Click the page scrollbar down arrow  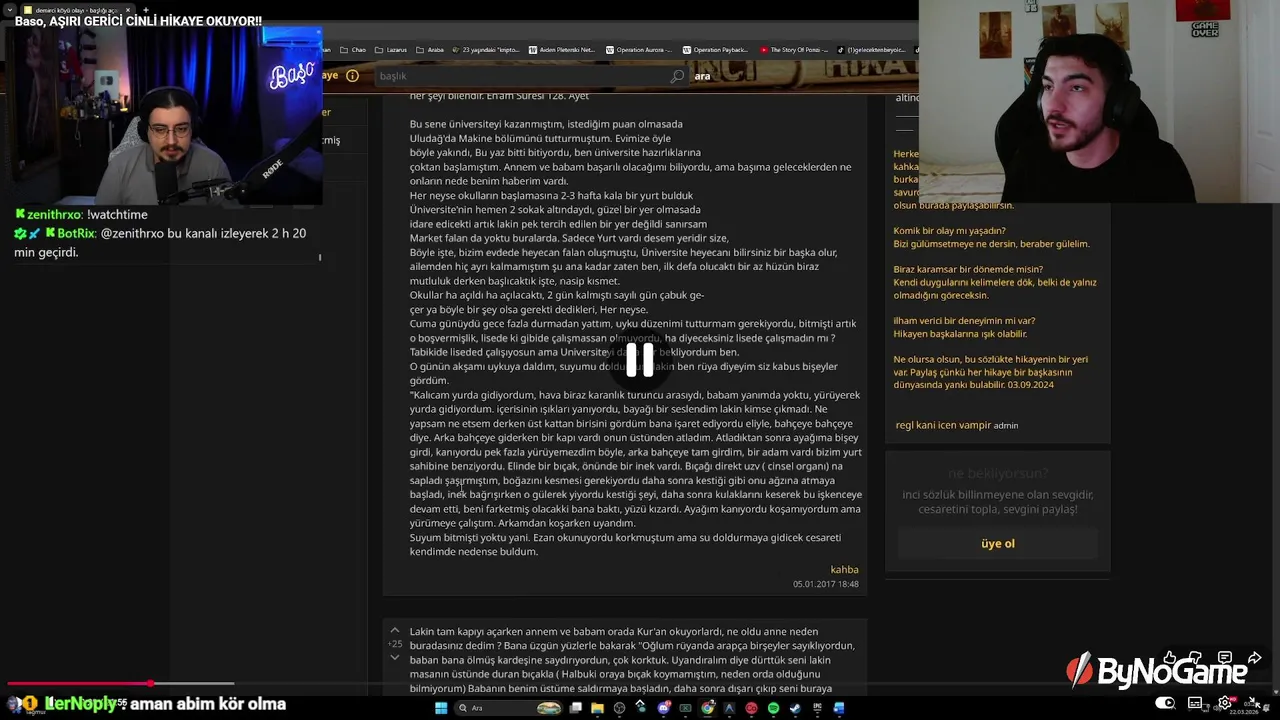(1276, 692)
